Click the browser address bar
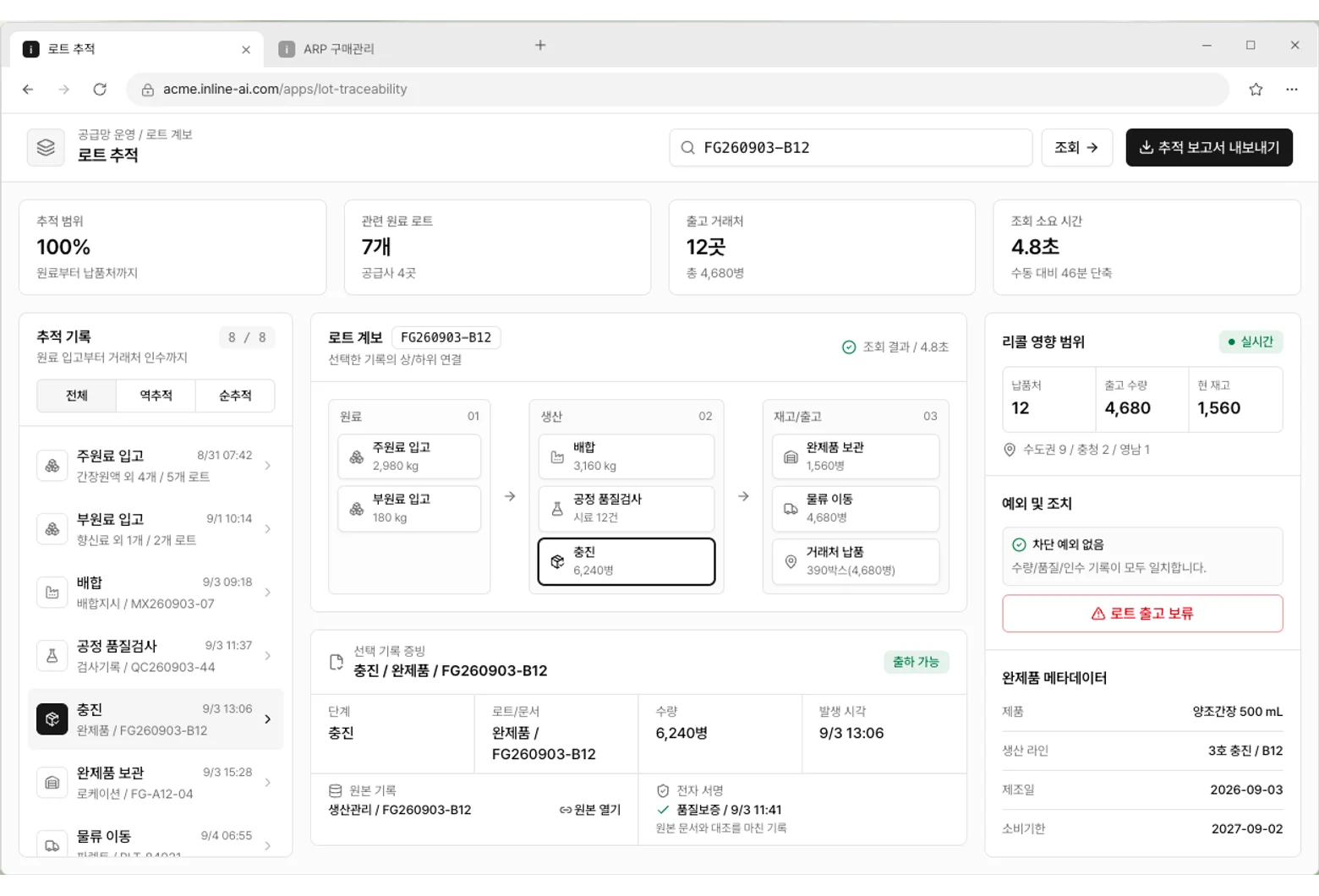Screen dimensions: 1319x896 [x=677, y=89]
